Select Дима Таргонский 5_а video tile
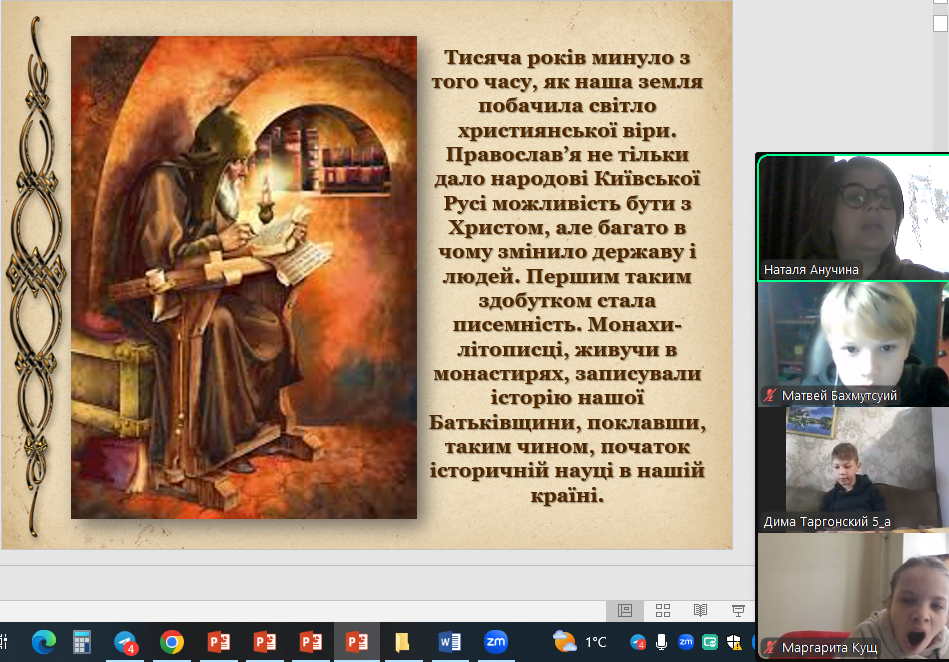Viewport: 949px width, 662px height. 853,470
